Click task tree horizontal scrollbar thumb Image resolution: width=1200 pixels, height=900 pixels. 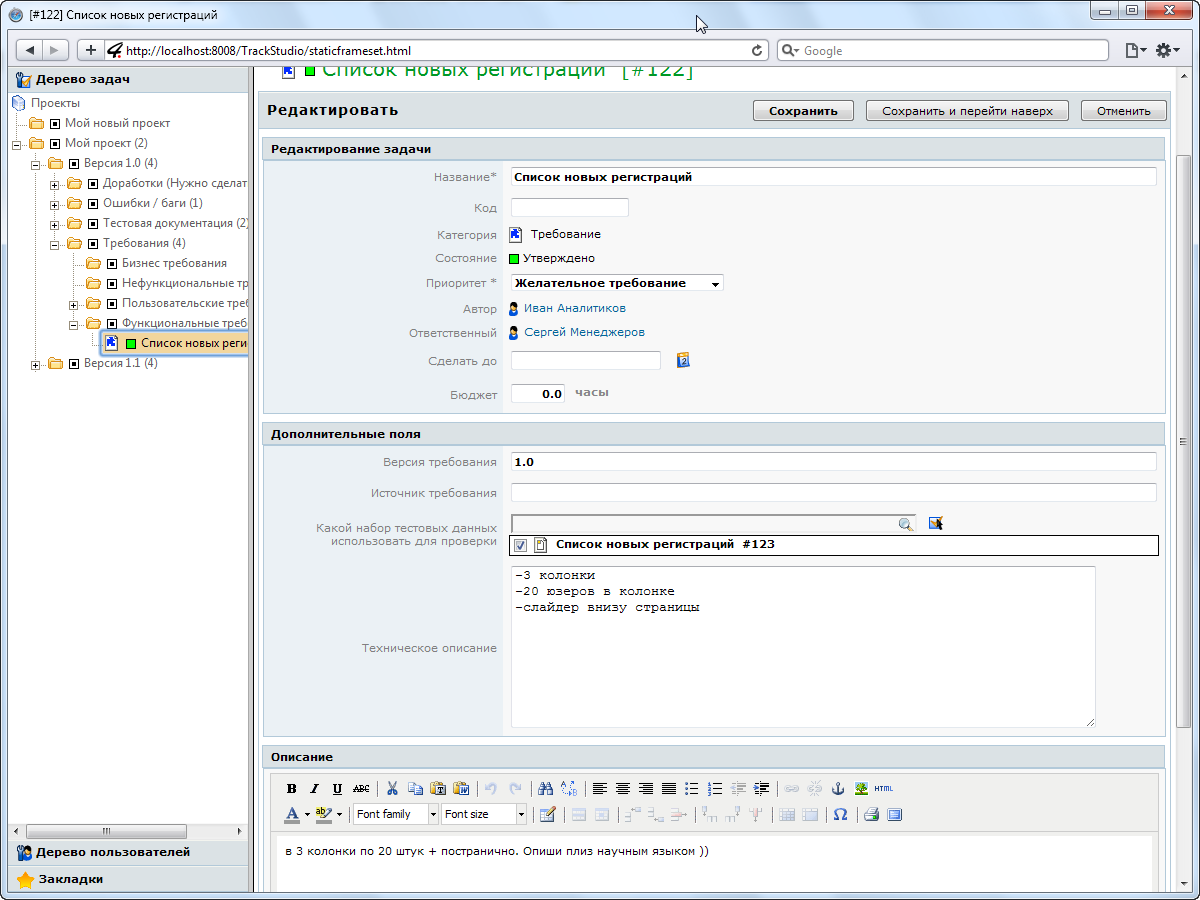(107, 831)
